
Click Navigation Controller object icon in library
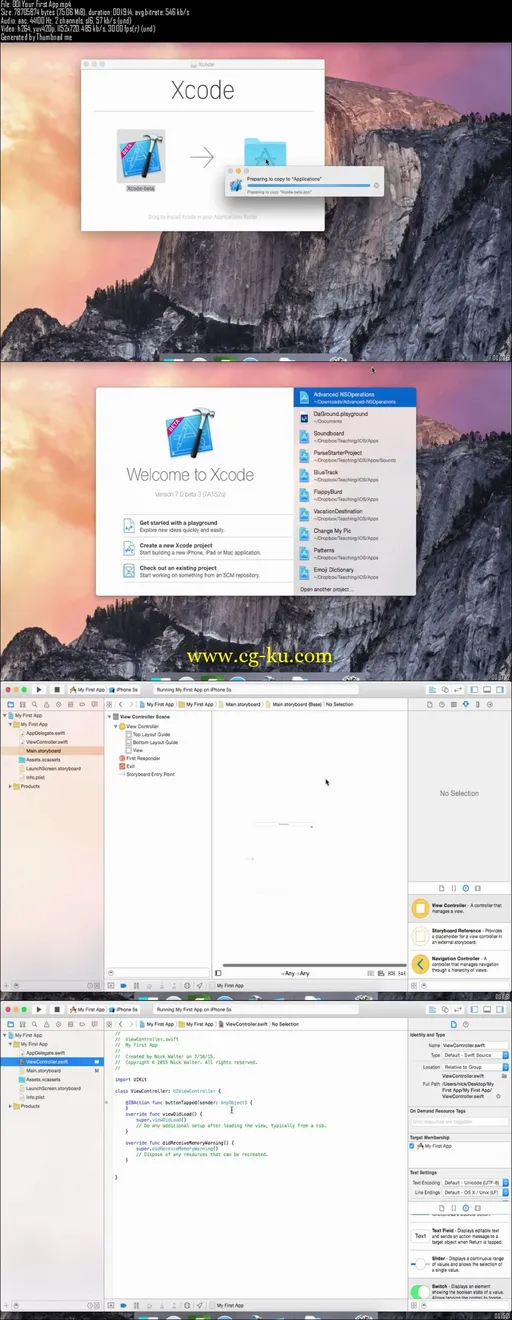[x=421, y=964]
